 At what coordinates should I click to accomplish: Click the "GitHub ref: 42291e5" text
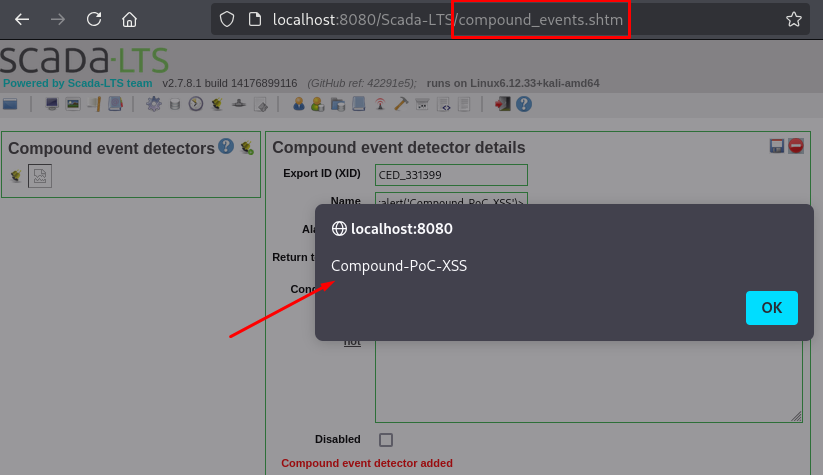tap(362, 83)
